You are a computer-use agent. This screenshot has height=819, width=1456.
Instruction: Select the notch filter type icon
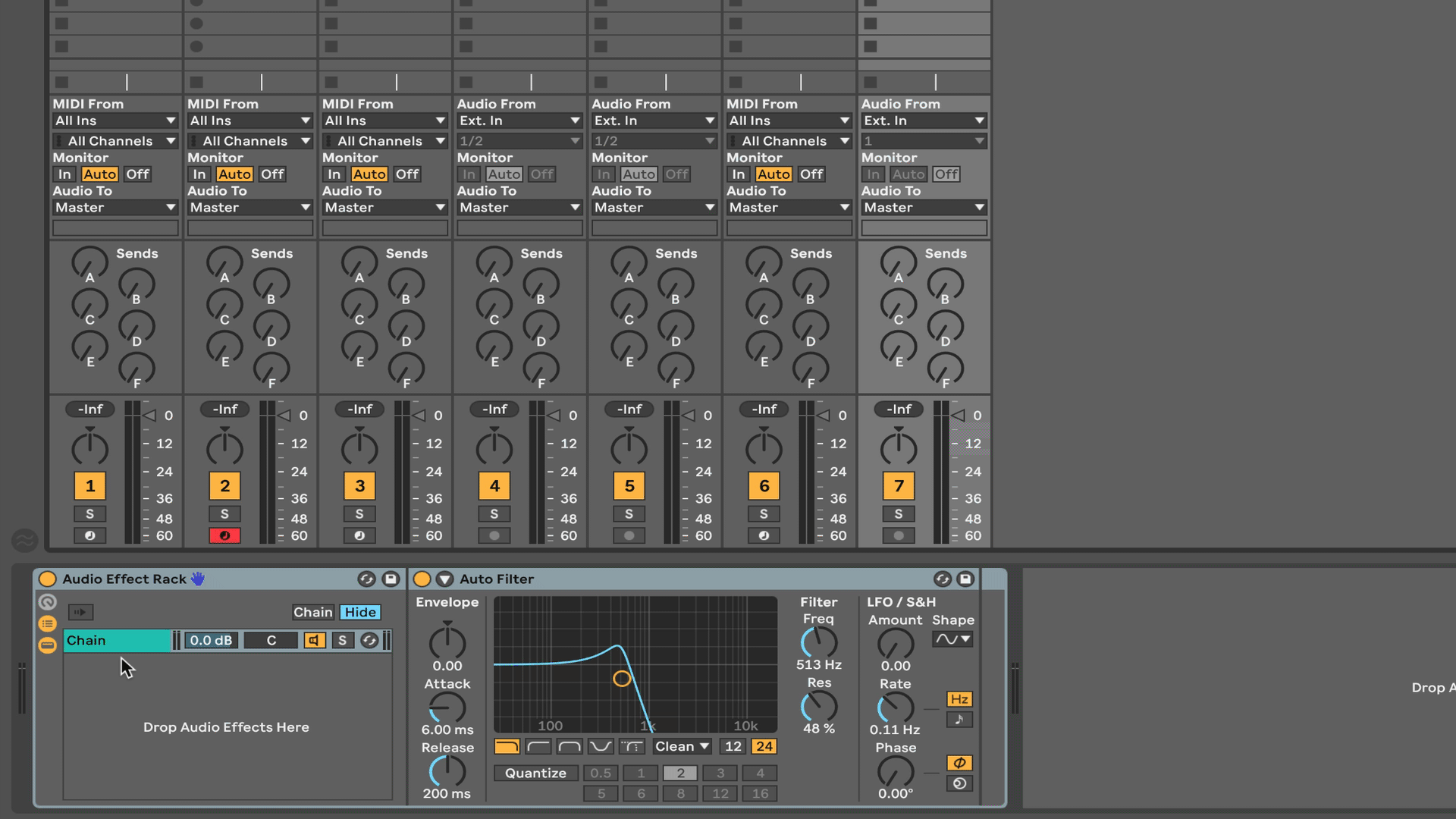pos(601,746)
